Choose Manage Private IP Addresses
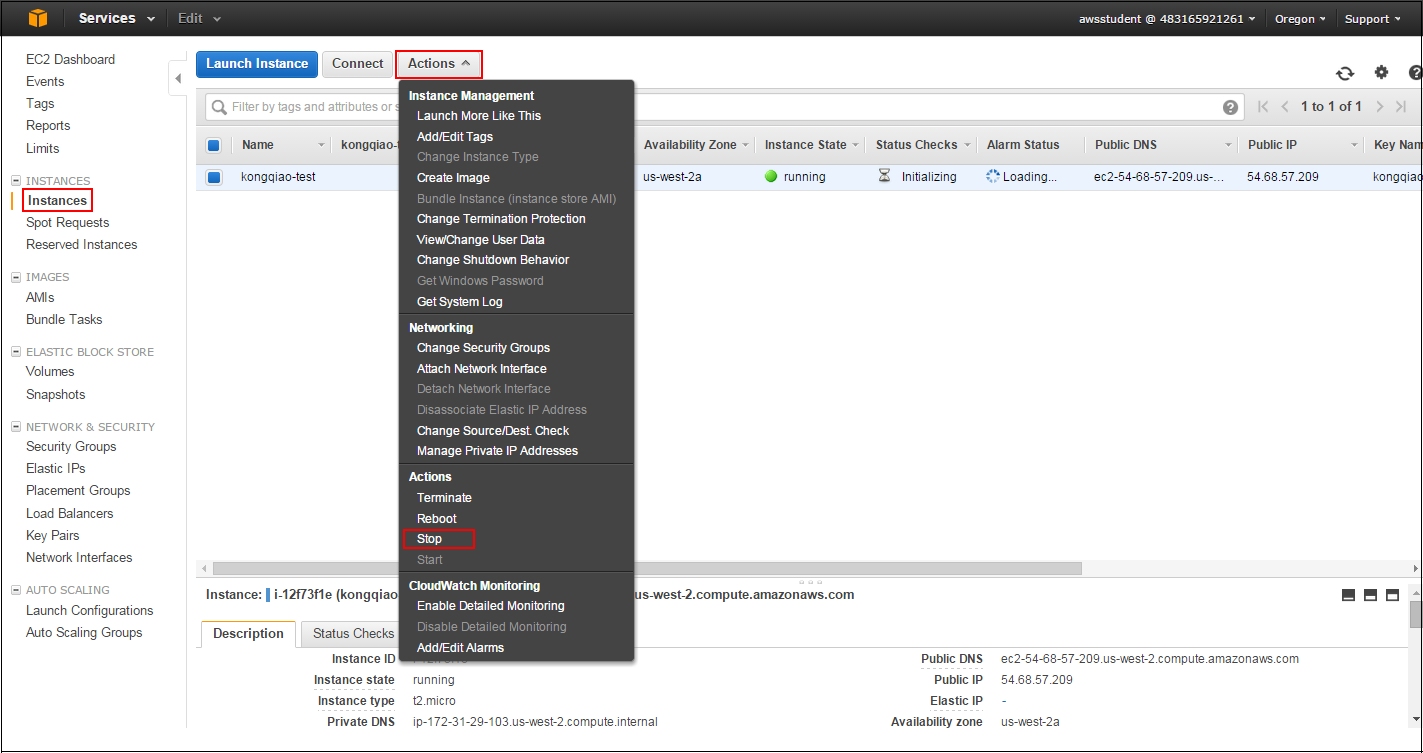The width and height of the screenshot is (1423, 753). tap(497, 451)
